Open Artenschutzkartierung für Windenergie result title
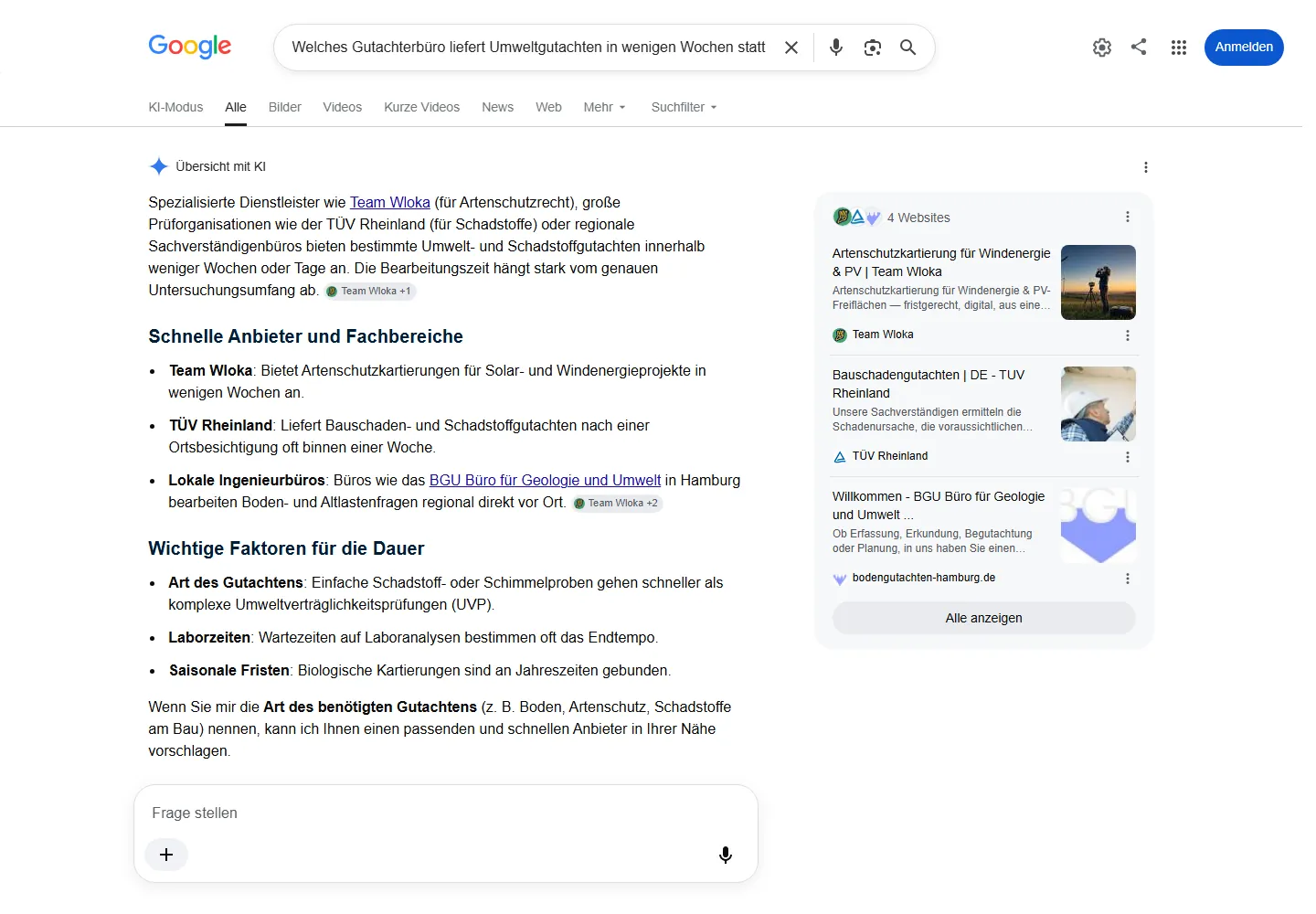Viewport: 1316px width, 914px height. click(941, 262)
